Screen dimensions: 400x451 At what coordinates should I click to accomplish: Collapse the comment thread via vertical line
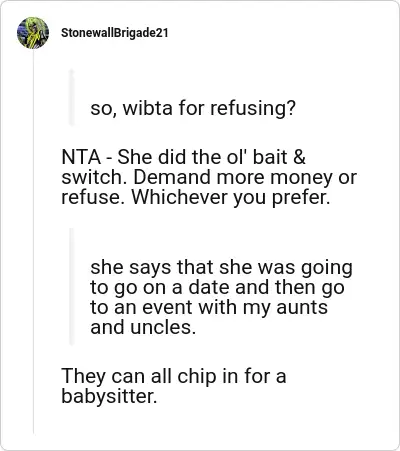tap(33, 242)
